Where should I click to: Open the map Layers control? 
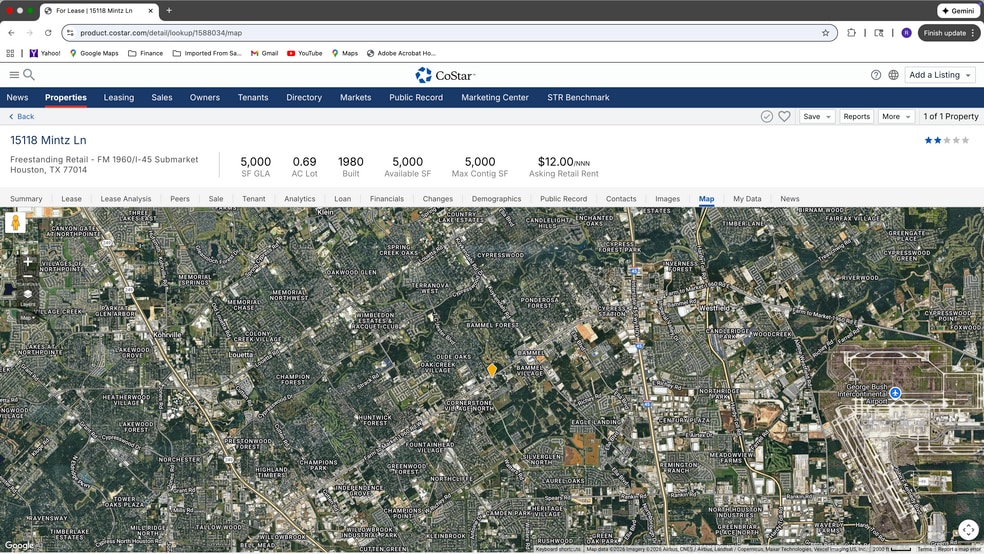click(x=27, y=297)
